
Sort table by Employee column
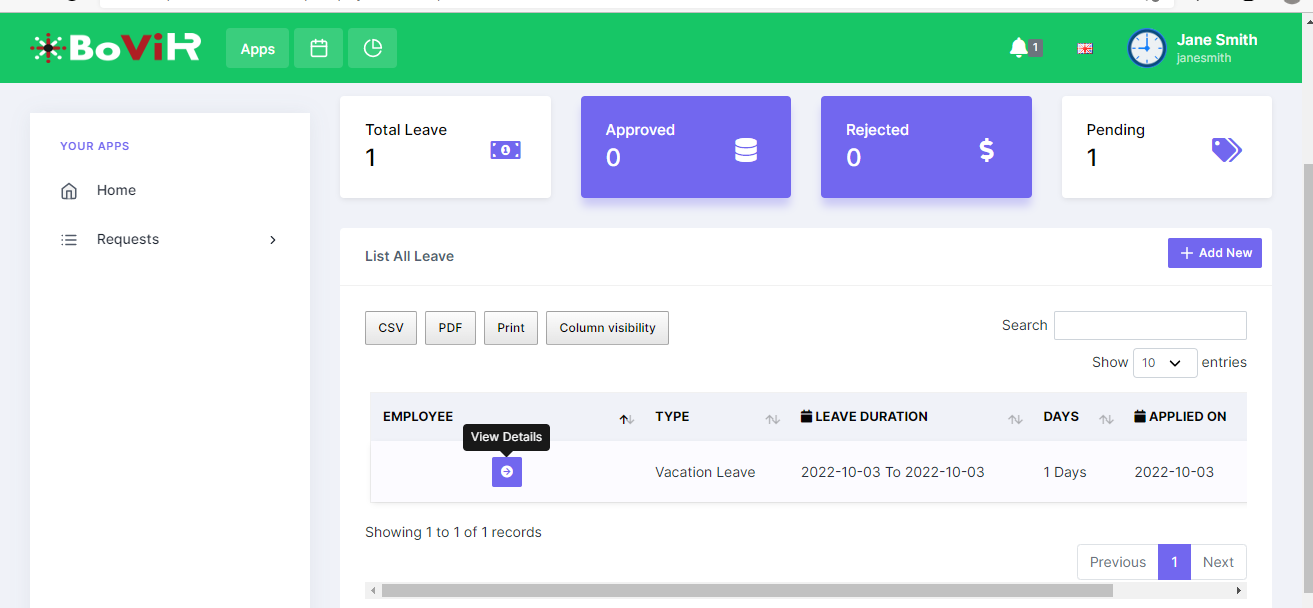[x=627, y=419]
